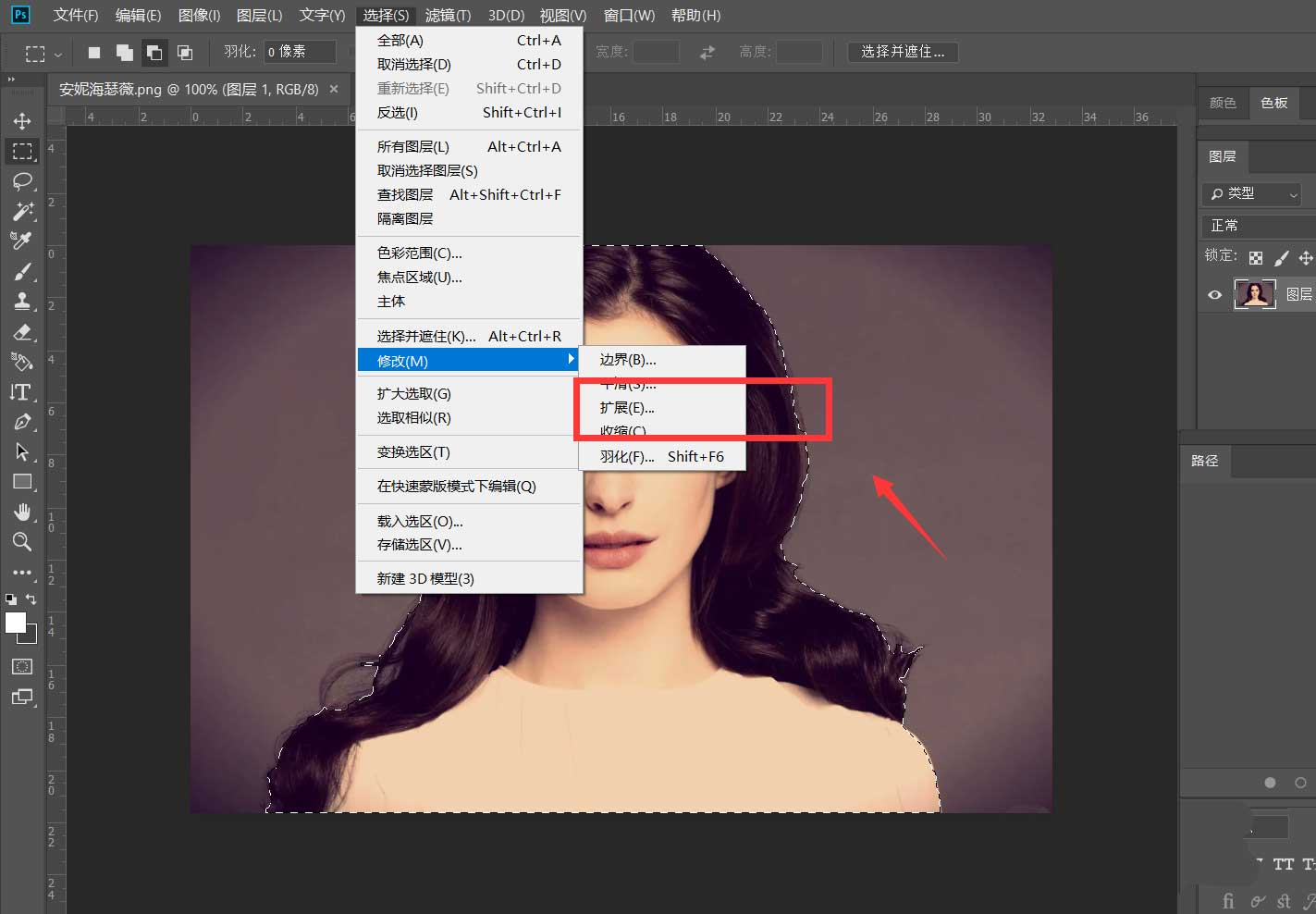The image size is (1316, 914).
Task: Open the 类型 layer filter dropdown
Action: 1251,194
